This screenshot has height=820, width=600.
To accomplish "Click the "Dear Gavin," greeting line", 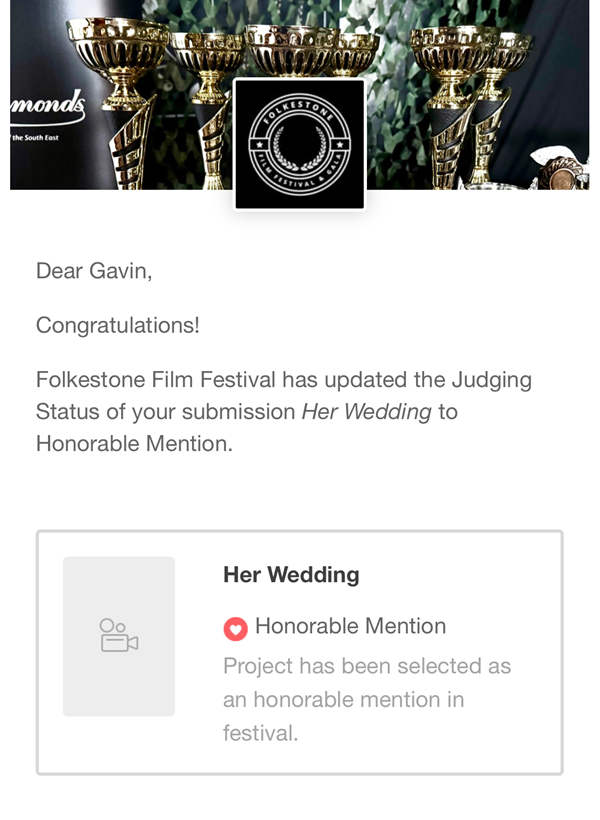I will [x=94, y=270].
